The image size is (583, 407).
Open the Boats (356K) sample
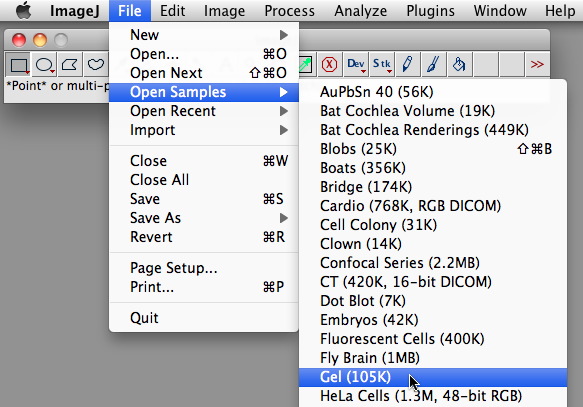pos(433,168)
